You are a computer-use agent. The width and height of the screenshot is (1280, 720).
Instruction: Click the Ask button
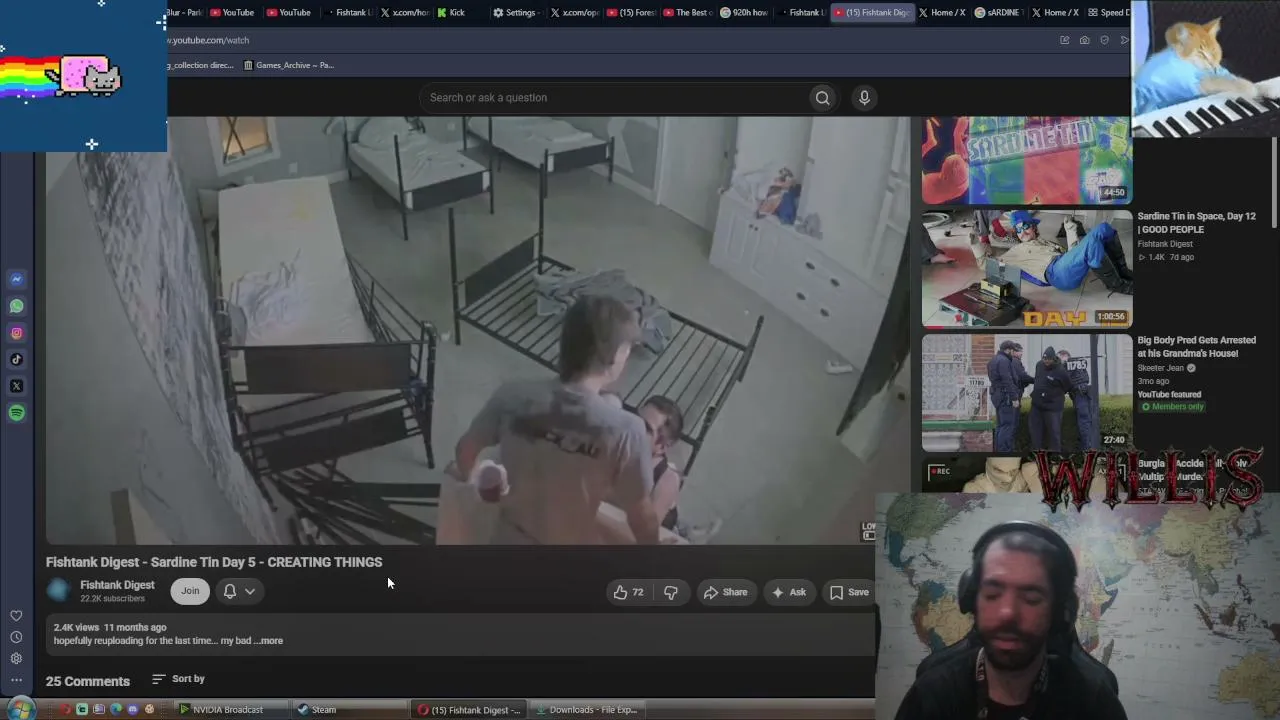click(788, 592)
